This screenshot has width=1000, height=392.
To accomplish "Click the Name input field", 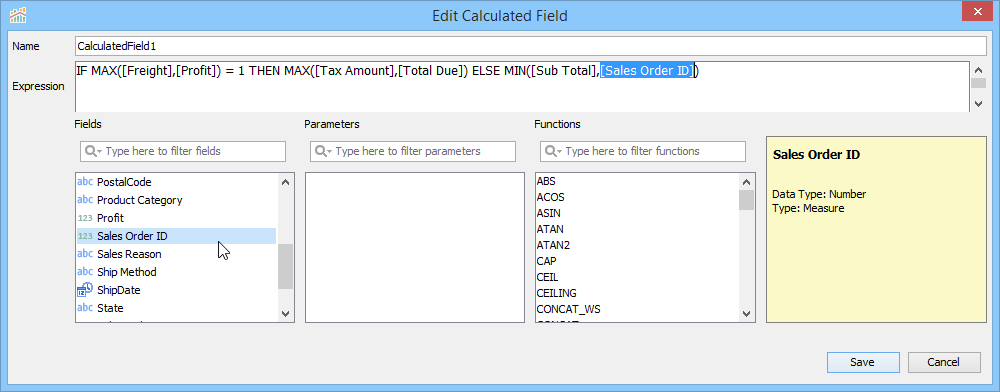I will (x=531, y=46).
